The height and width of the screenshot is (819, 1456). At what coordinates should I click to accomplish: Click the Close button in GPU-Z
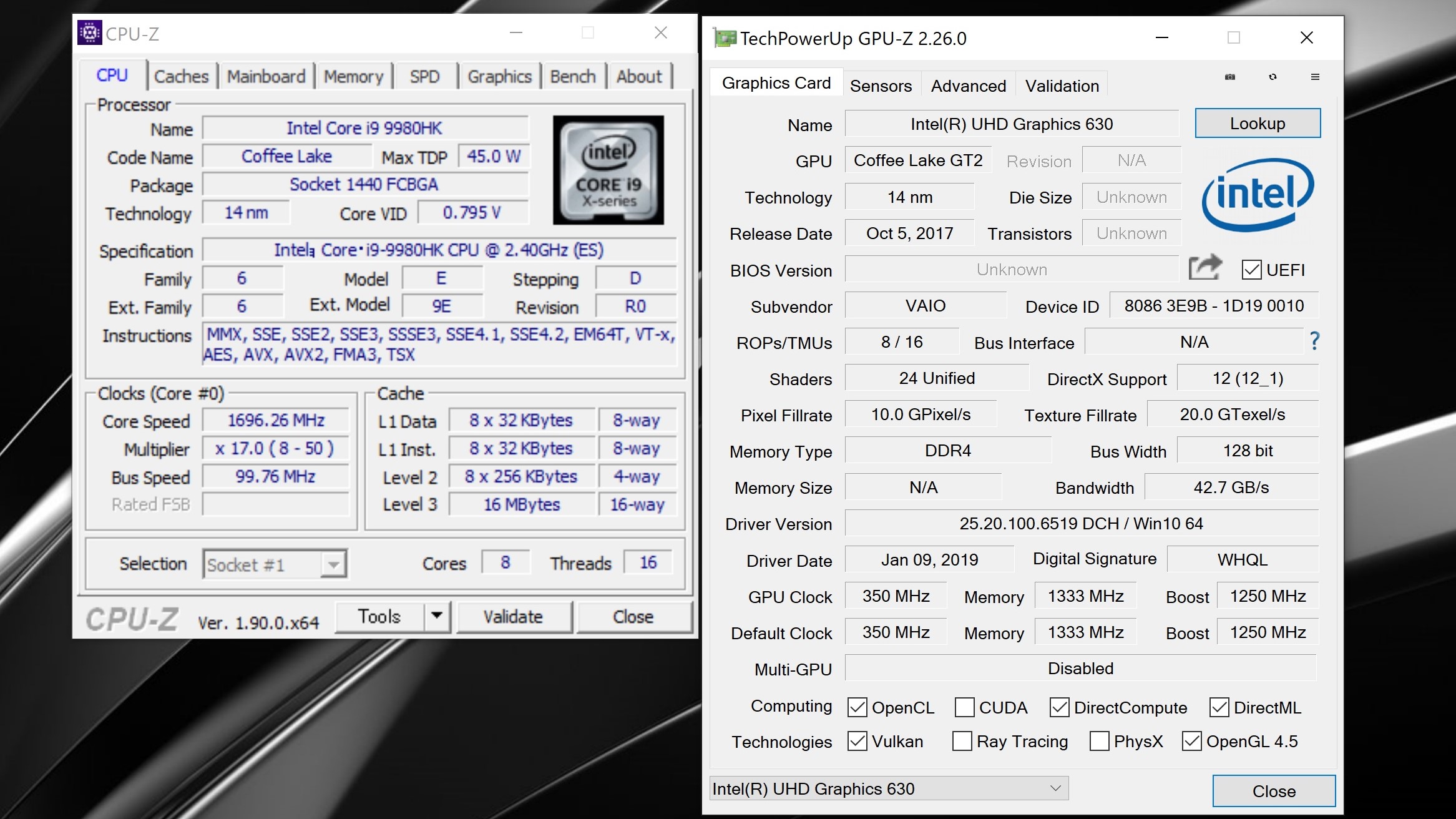[1274, 791]
